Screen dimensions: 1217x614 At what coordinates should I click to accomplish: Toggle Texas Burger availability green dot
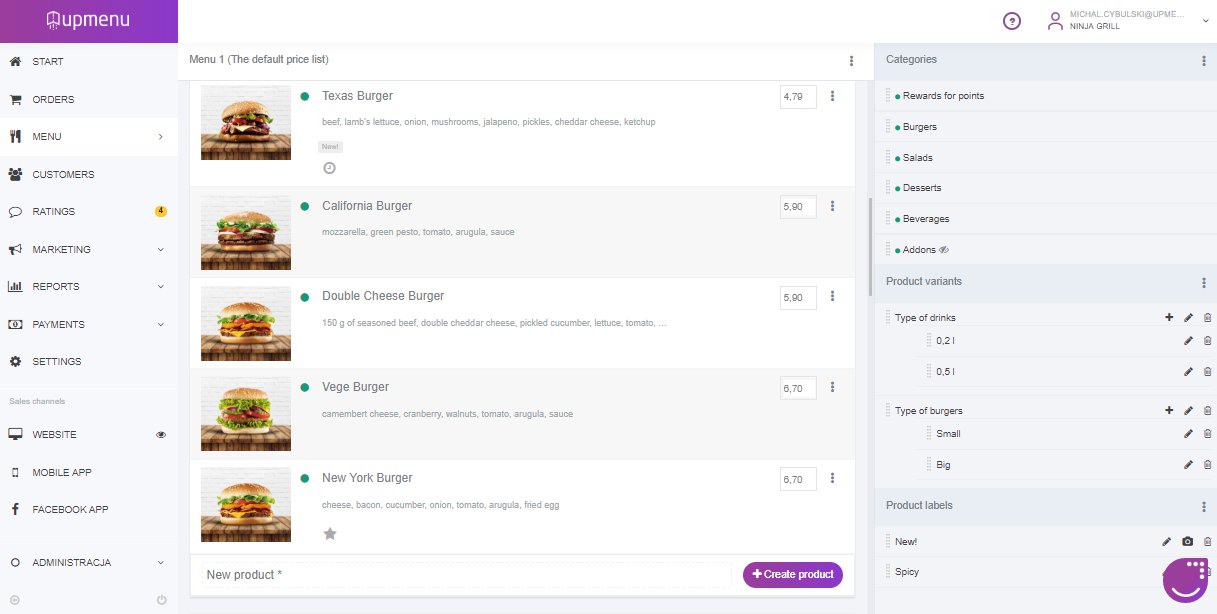[305, 96]
